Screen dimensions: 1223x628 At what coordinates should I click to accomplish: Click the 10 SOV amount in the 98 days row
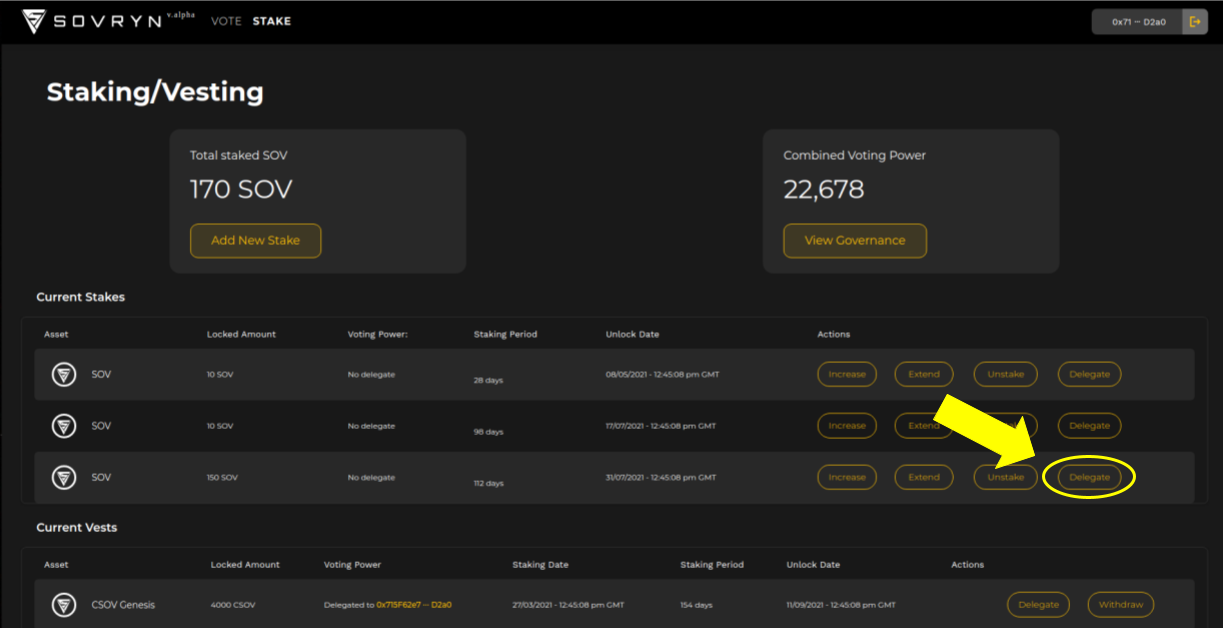(x=220, y=426)
